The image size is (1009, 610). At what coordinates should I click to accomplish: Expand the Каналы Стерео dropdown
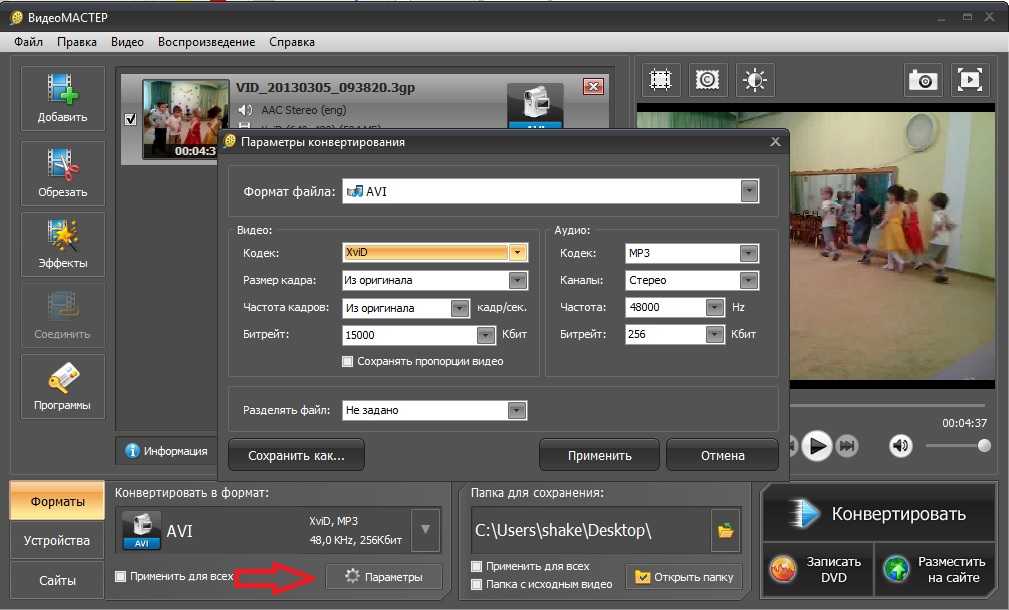point(748,280)
